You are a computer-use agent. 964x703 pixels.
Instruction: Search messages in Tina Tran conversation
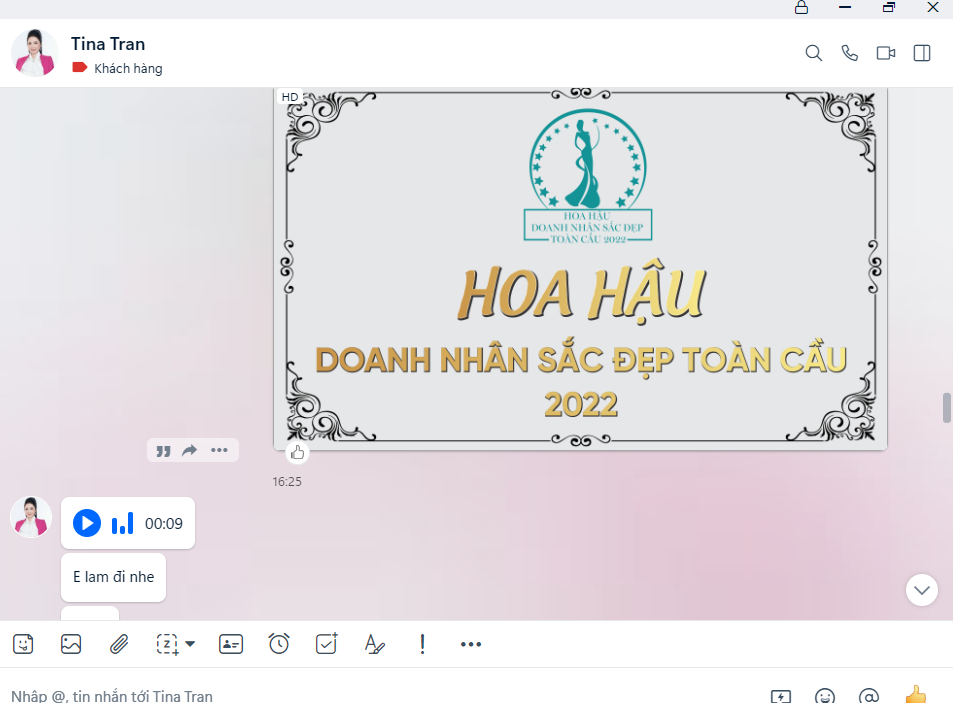click(x=813, y=54)
